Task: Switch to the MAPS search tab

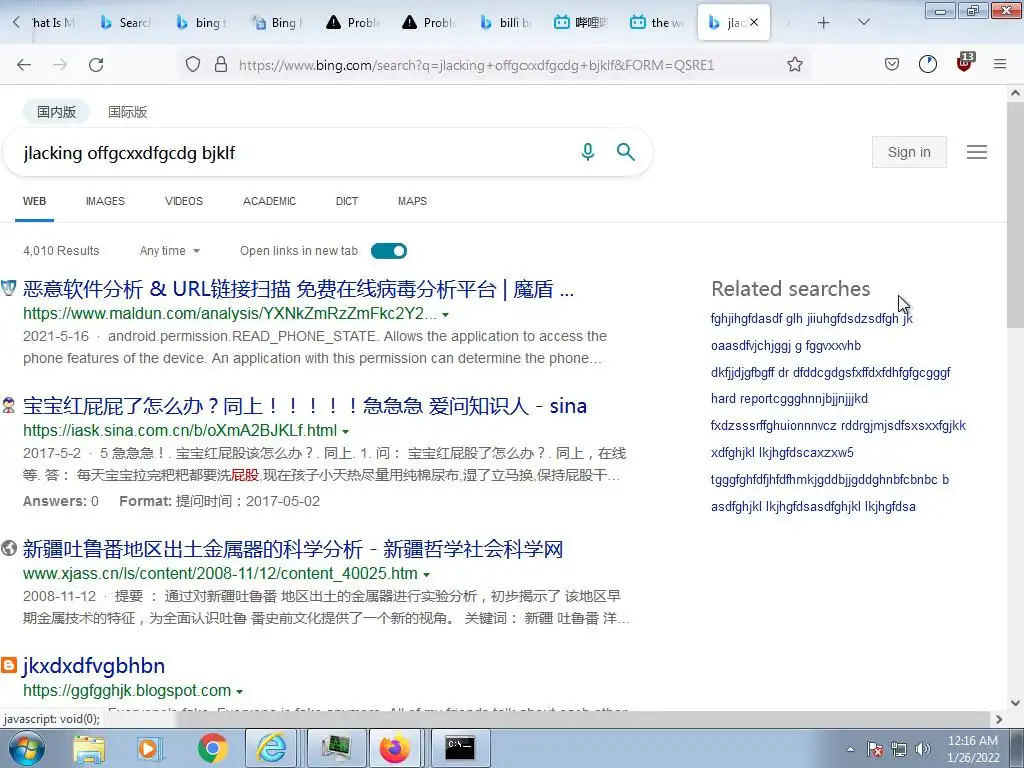Action: click(412, 201)
